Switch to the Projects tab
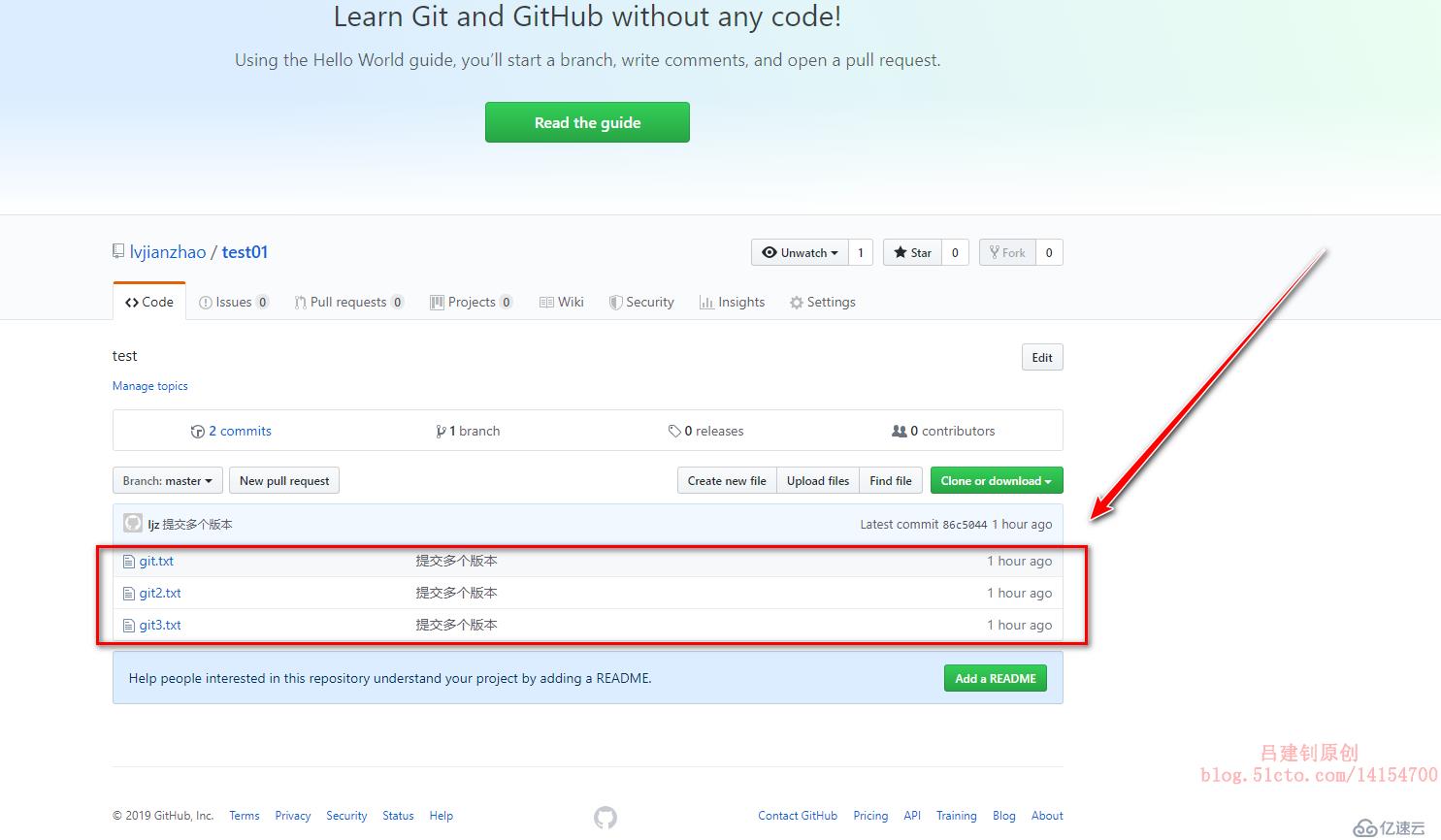1441x840 pixels. [471, 302]
